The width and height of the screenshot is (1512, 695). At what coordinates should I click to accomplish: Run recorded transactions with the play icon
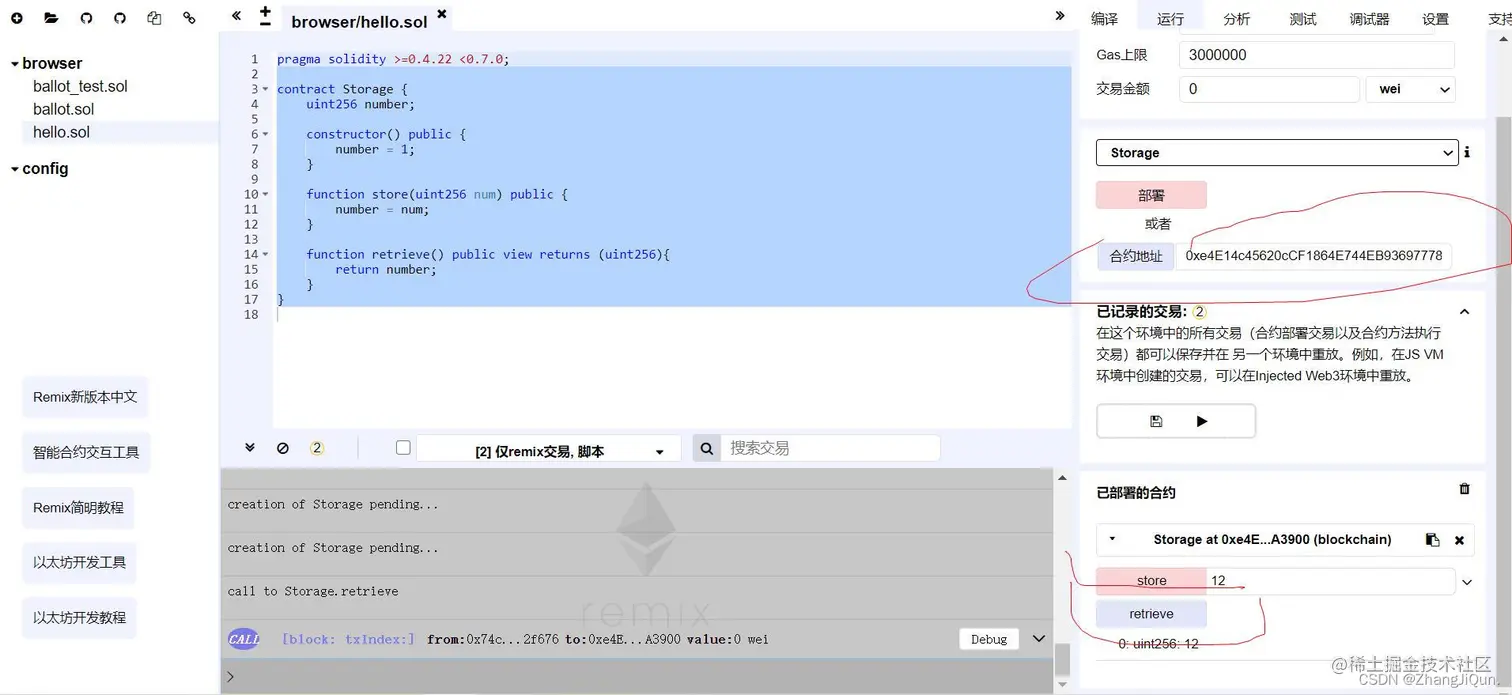[1202, 421]
